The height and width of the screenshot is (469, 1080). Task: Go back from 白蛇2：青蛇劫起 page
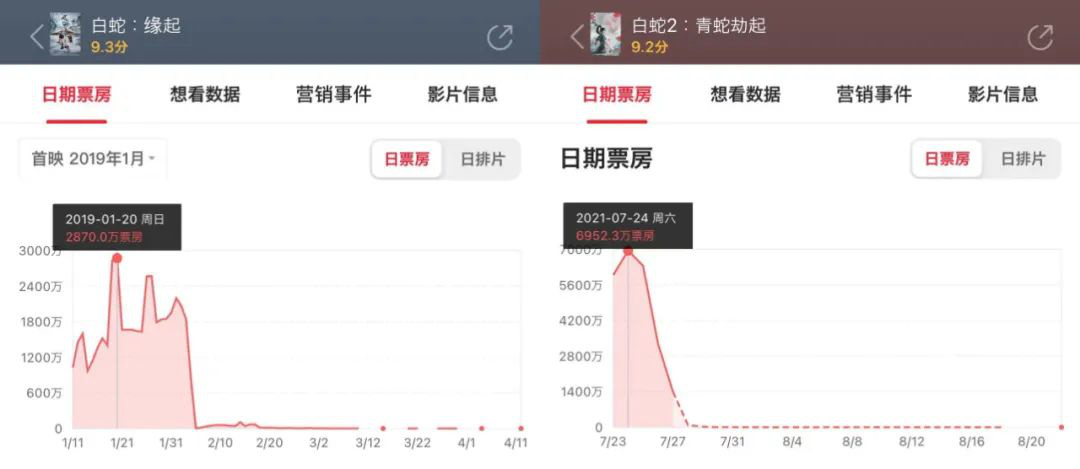(577, 38)
